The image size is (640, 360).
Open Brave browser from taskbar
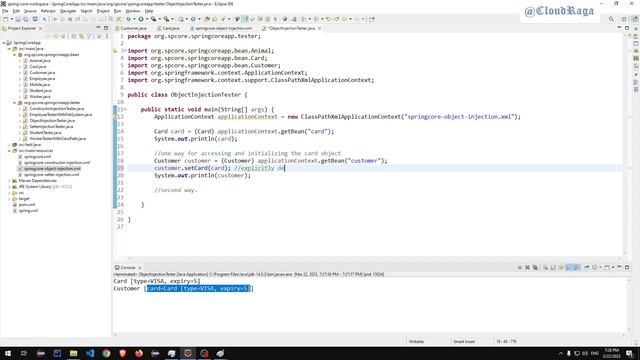click(x=122, y=353)
